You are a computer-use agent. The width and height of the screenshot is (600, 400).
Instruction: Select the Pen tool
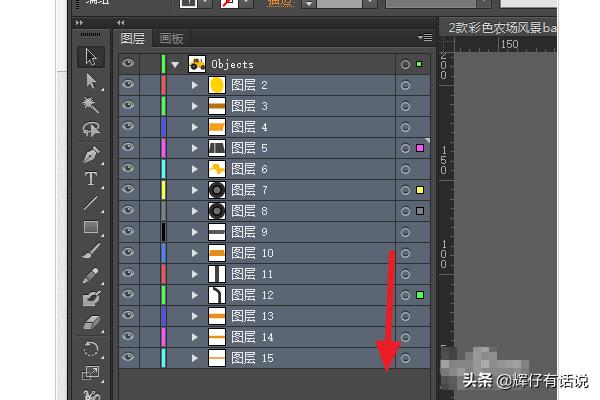(x=91, y=155)
